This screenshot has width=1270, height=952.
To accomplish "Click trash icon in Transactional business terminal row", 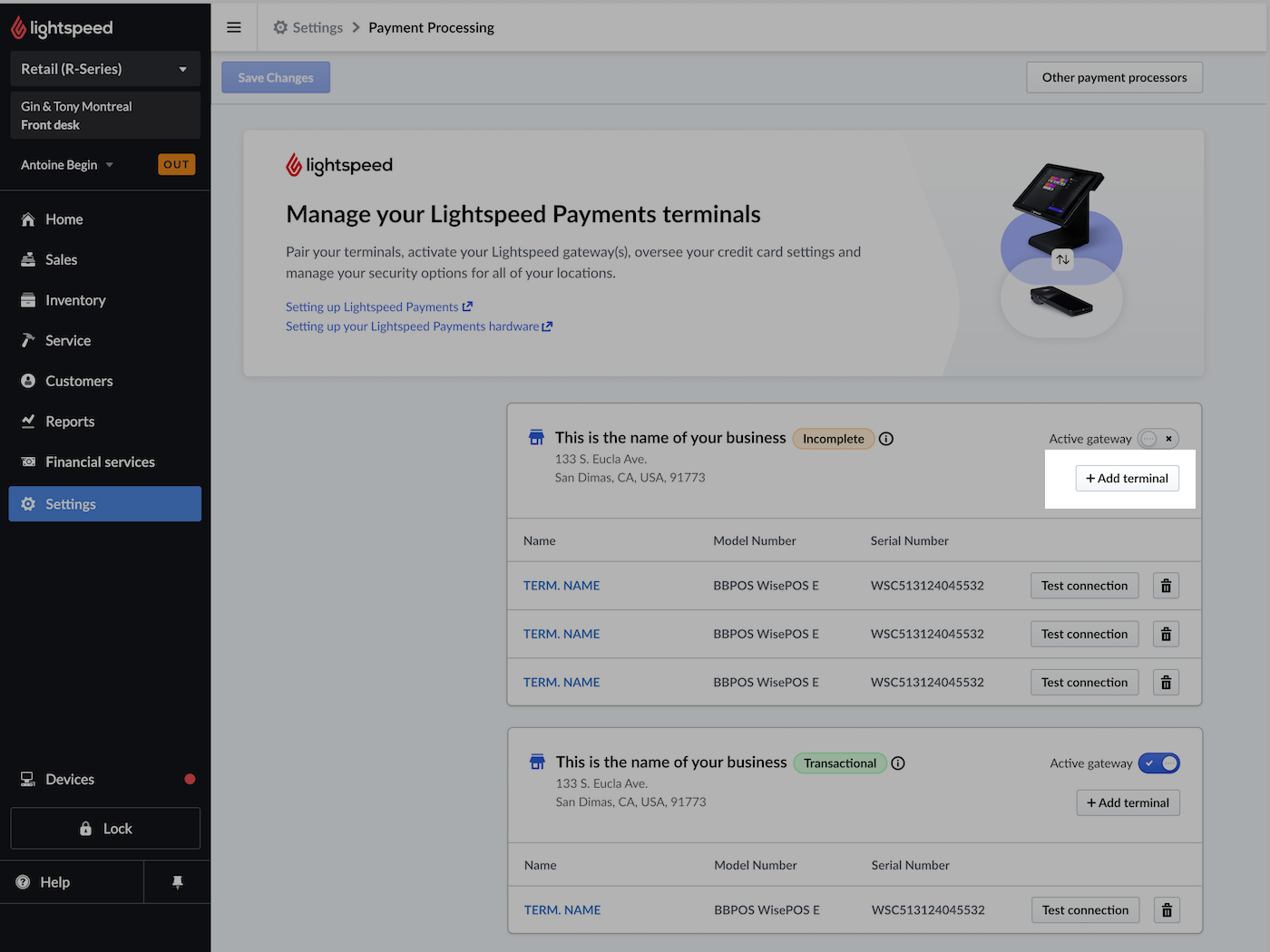I will (x=1167, y=910).
